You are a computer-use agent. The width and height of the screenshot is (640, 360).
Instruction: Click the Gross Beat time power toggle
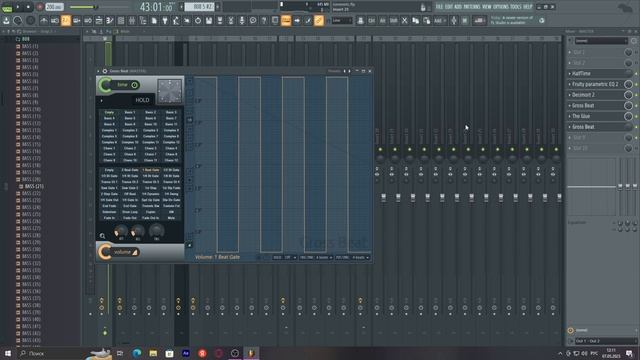point(134,85)
